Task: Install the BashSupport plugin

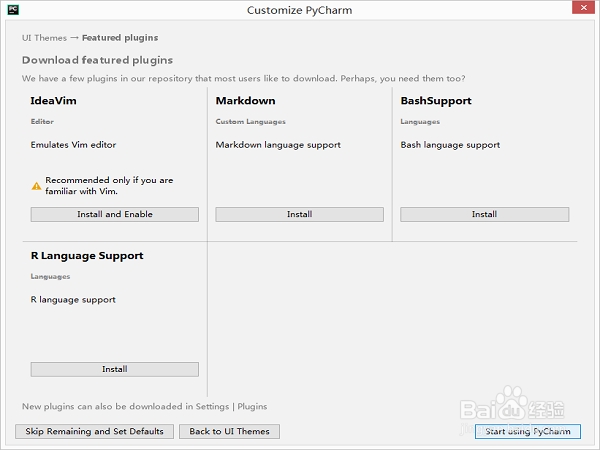Action: (x=484, y=214)
